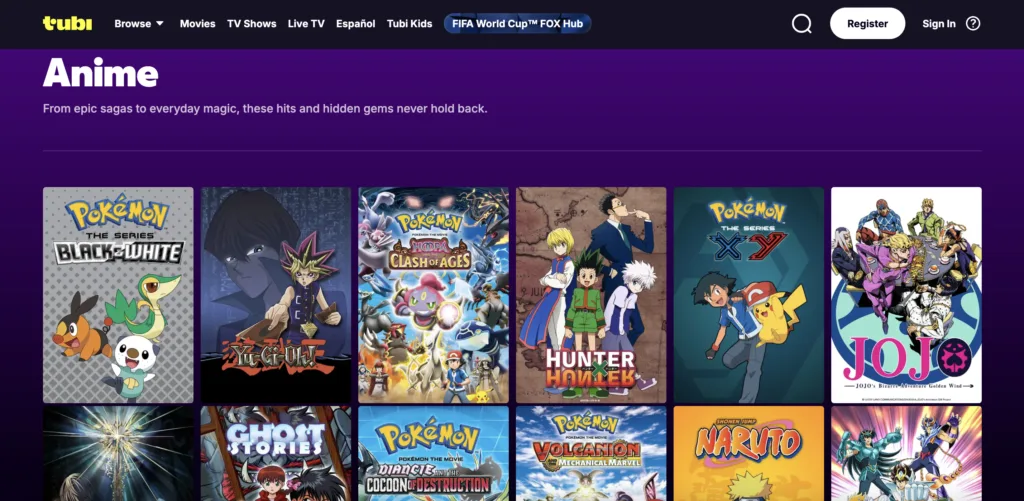Open Pokémon Hoopa Clash of Ages poster

434,295
